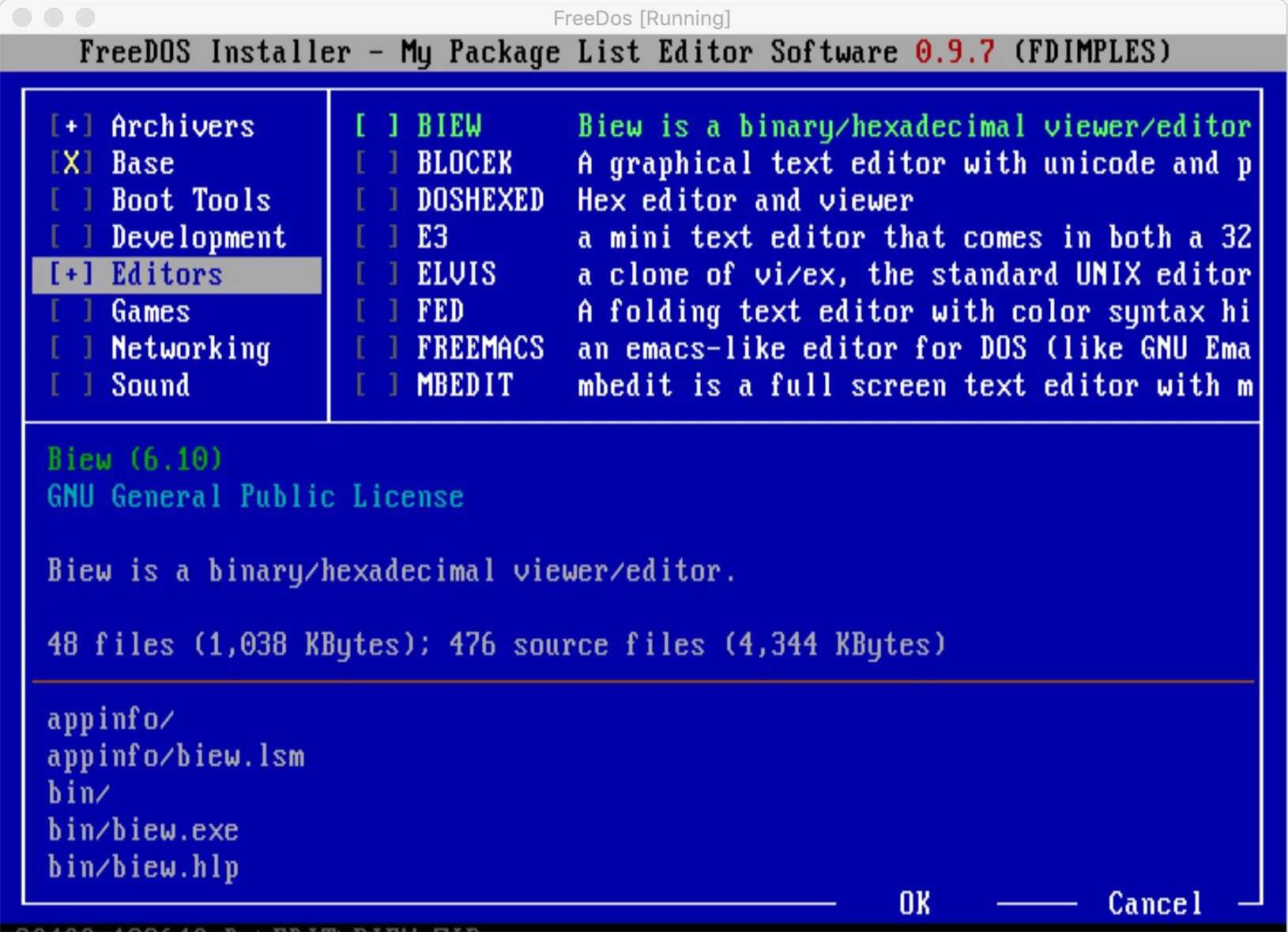Close the FreeDos VM window

[22, 17]
